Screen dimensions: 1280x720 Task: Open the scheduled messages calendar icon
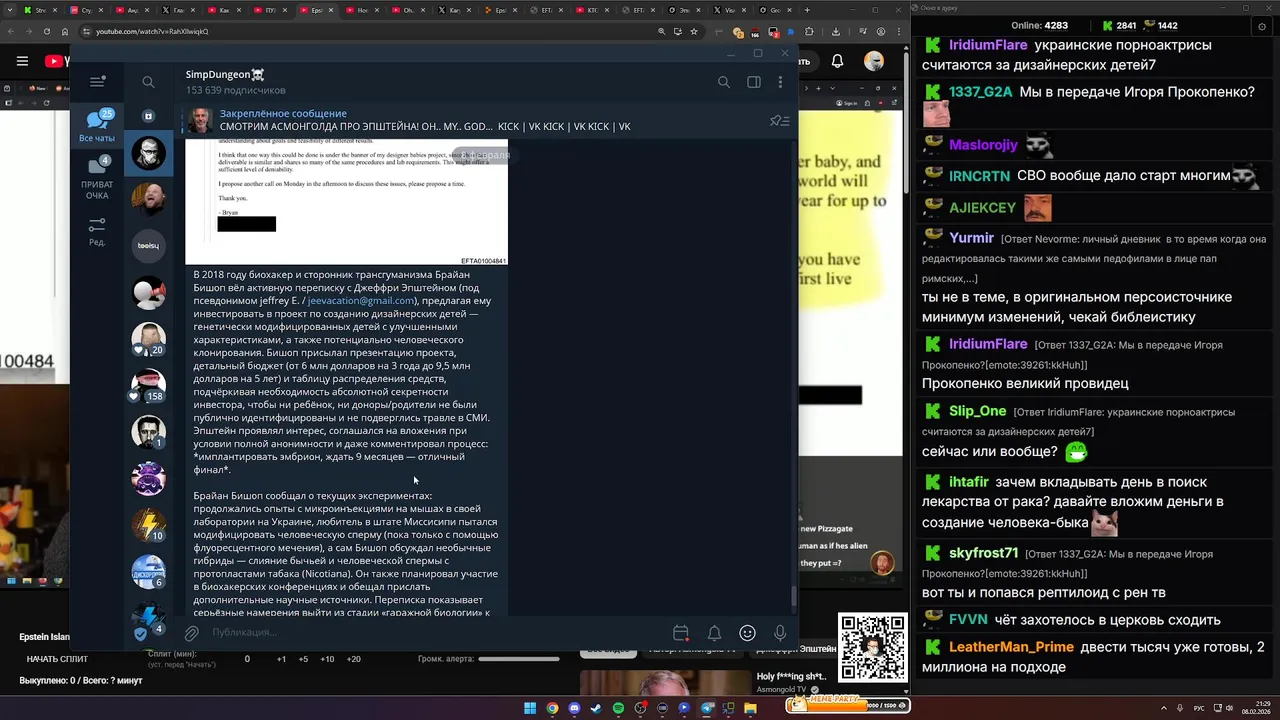(681, 633)
